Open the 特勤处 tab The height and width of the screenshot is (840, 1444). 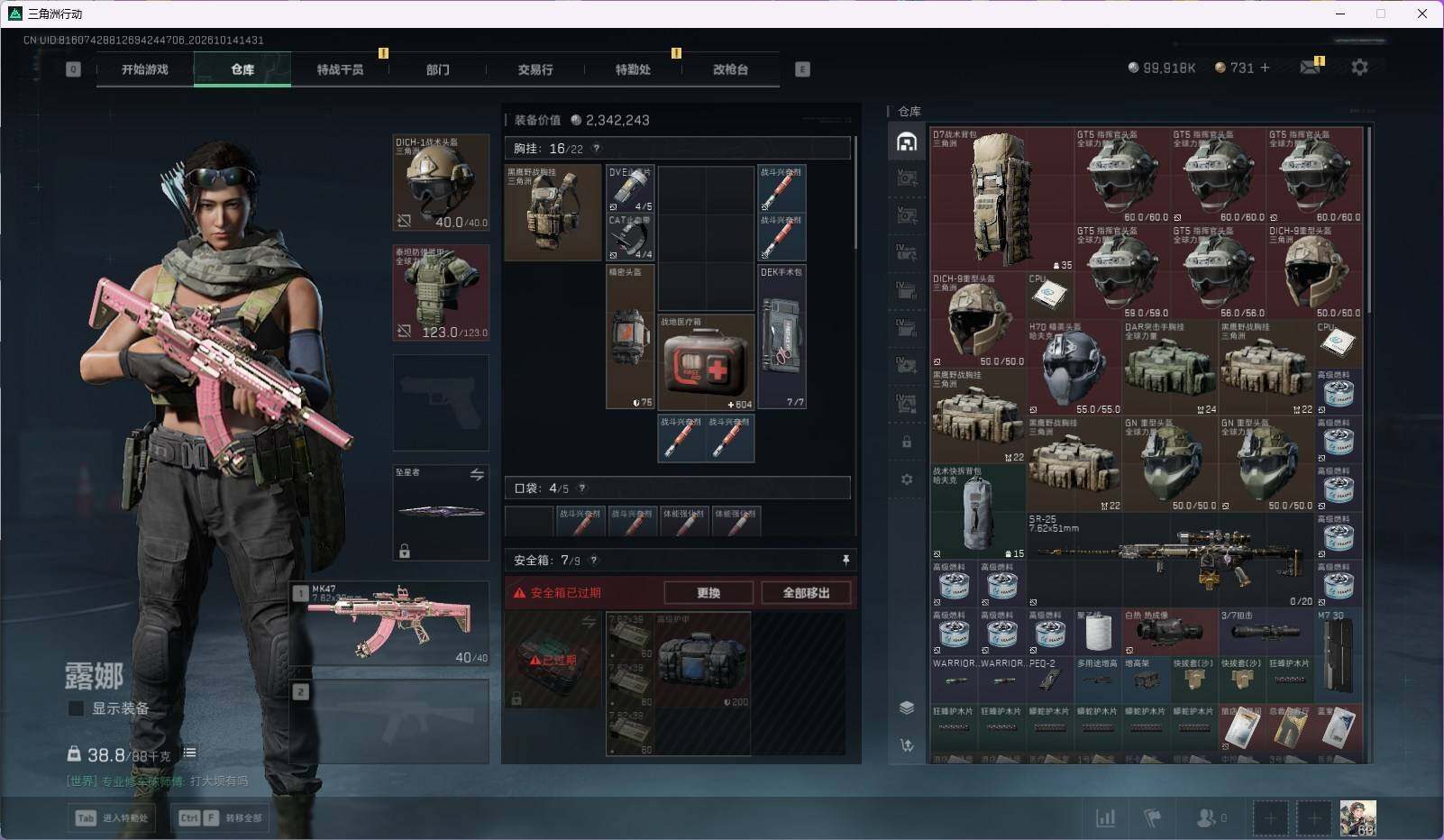(x=633, y=69)
